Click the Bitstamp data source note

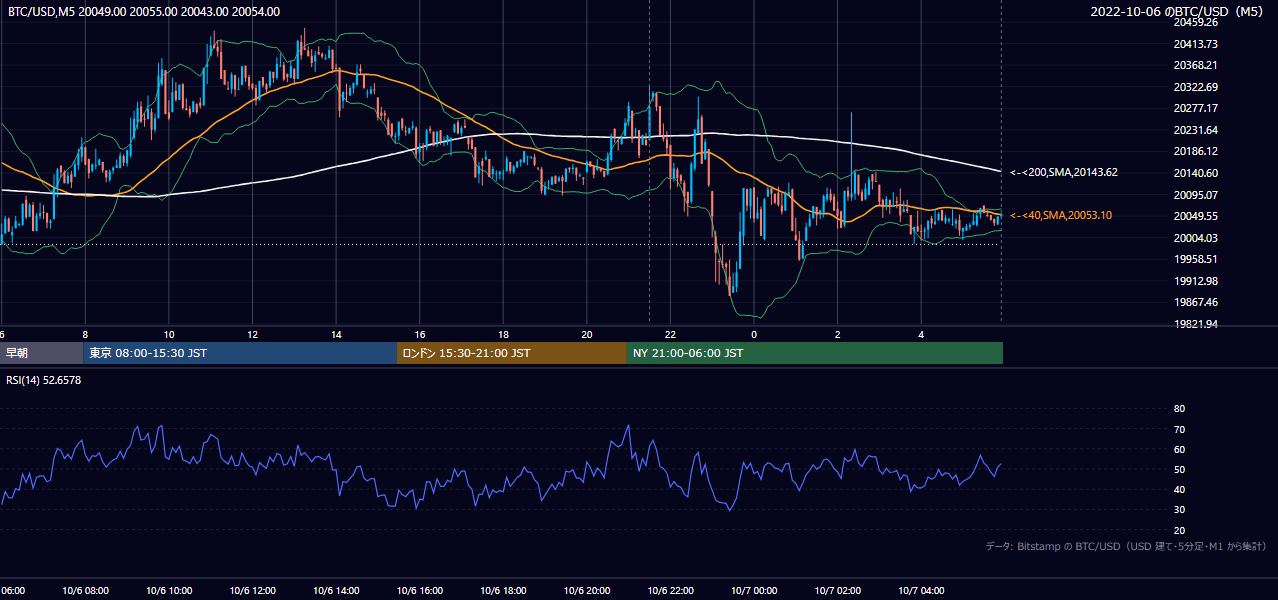(x=1126, y=546)
